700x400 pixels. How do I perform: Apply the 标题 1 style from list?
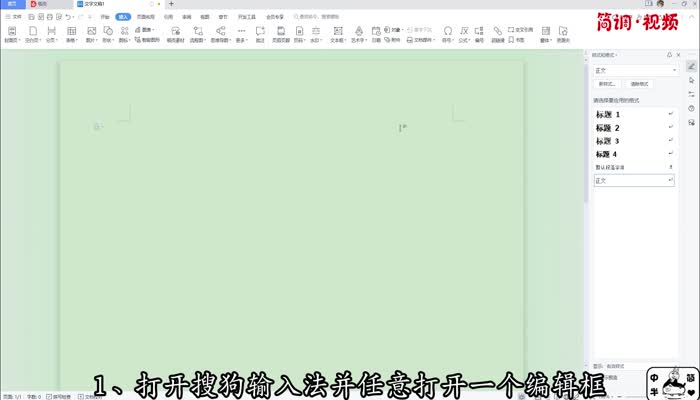pos(608,115)
